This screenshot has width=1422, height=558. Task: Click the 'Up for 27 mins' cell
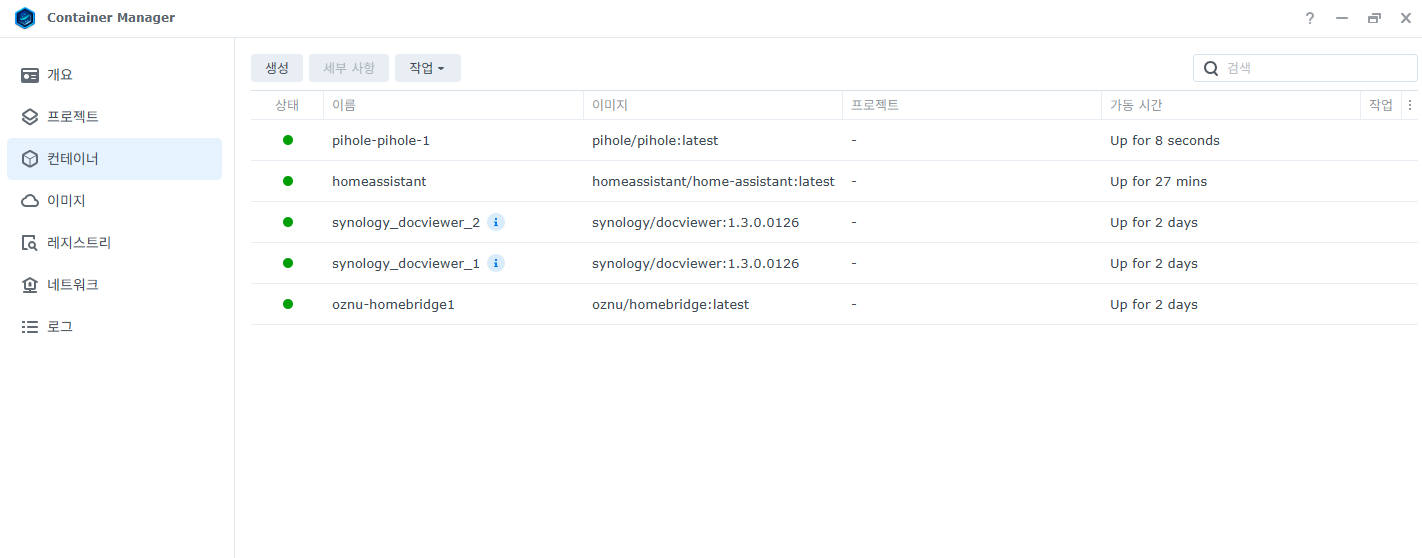[1158, 181]
